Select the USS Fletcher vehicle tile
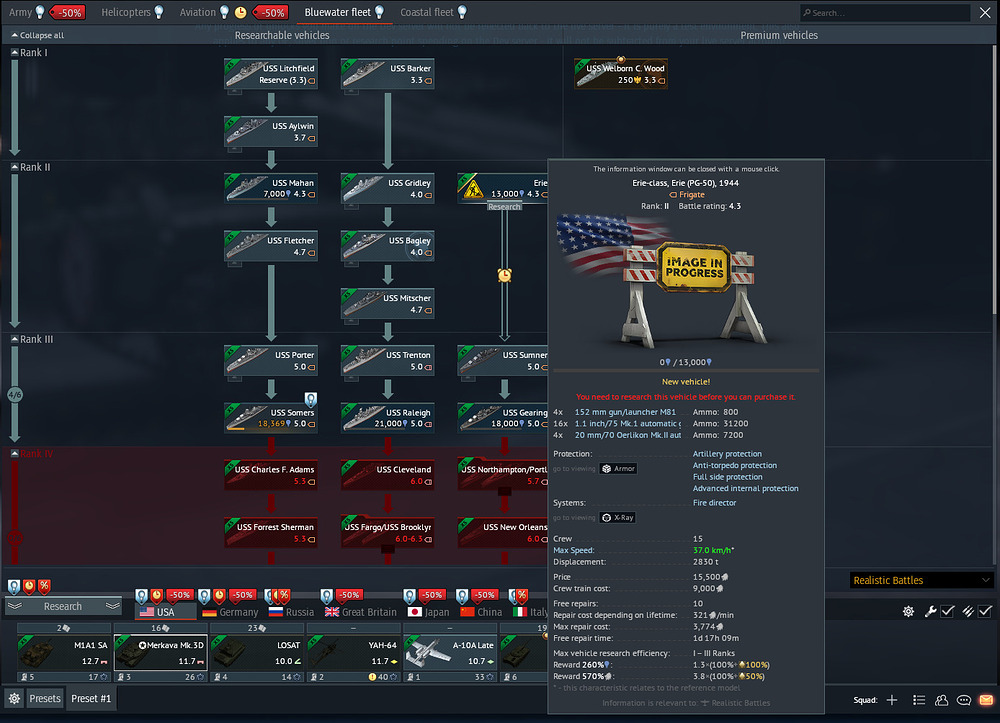1000x723 pixels. point(271,246)
